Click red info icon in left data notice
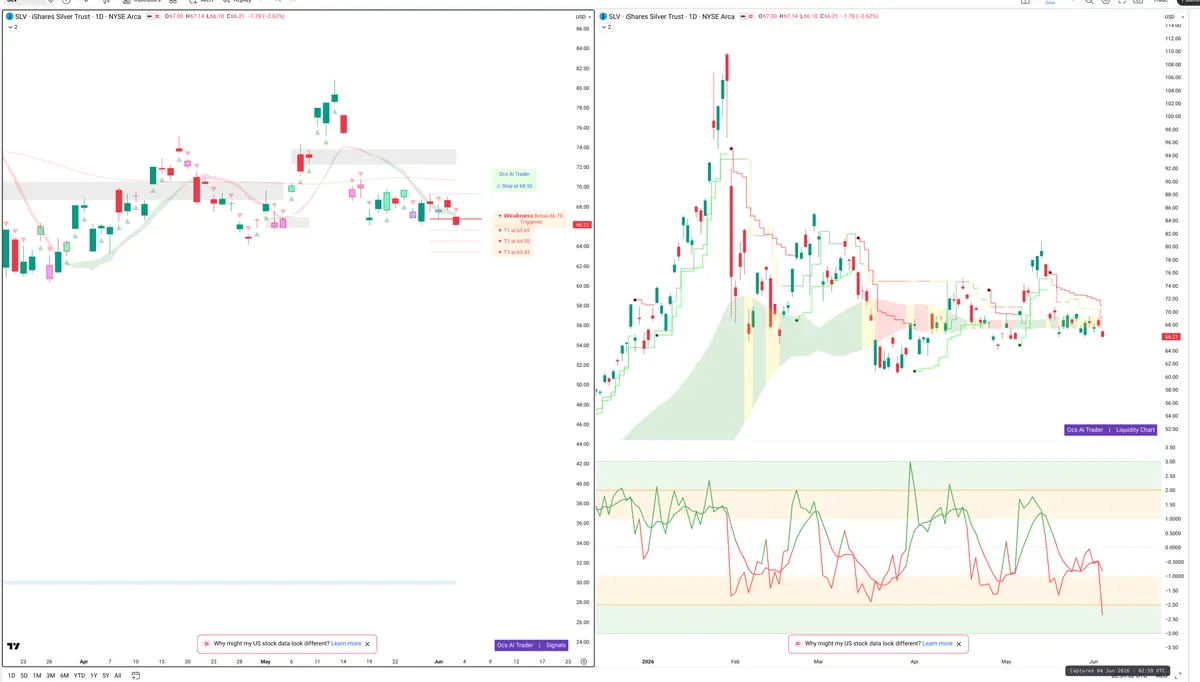Image resolution: width=1200 pixels, height=682 pixels. click(x=207, y=644)
